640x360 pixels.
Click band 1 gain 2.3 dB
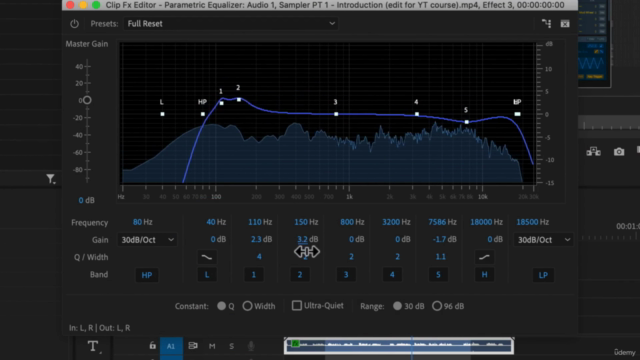click(261, 240)
